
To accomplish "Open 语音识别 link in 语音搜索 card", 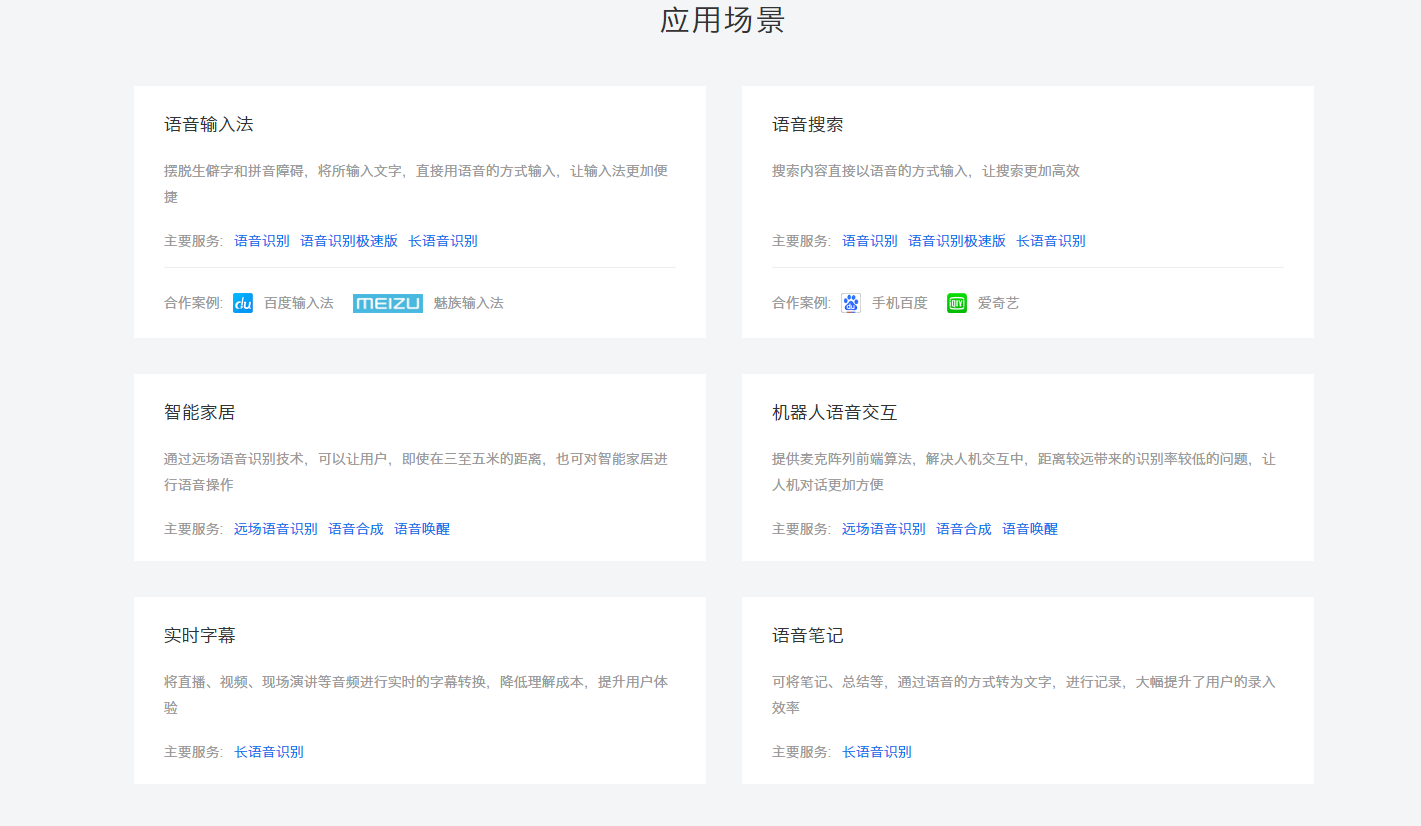I will (870, 241).
